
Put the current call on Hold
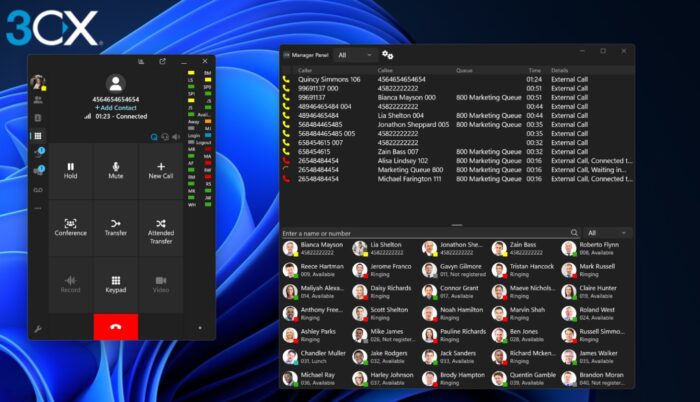pos(71,171)
